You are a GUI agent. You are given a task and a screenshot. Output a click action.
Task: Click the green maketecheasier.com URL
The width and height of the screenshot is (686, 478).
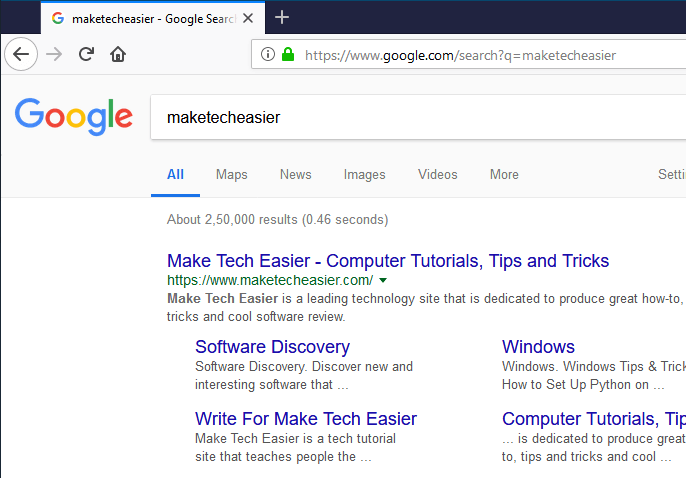[270, 280]
